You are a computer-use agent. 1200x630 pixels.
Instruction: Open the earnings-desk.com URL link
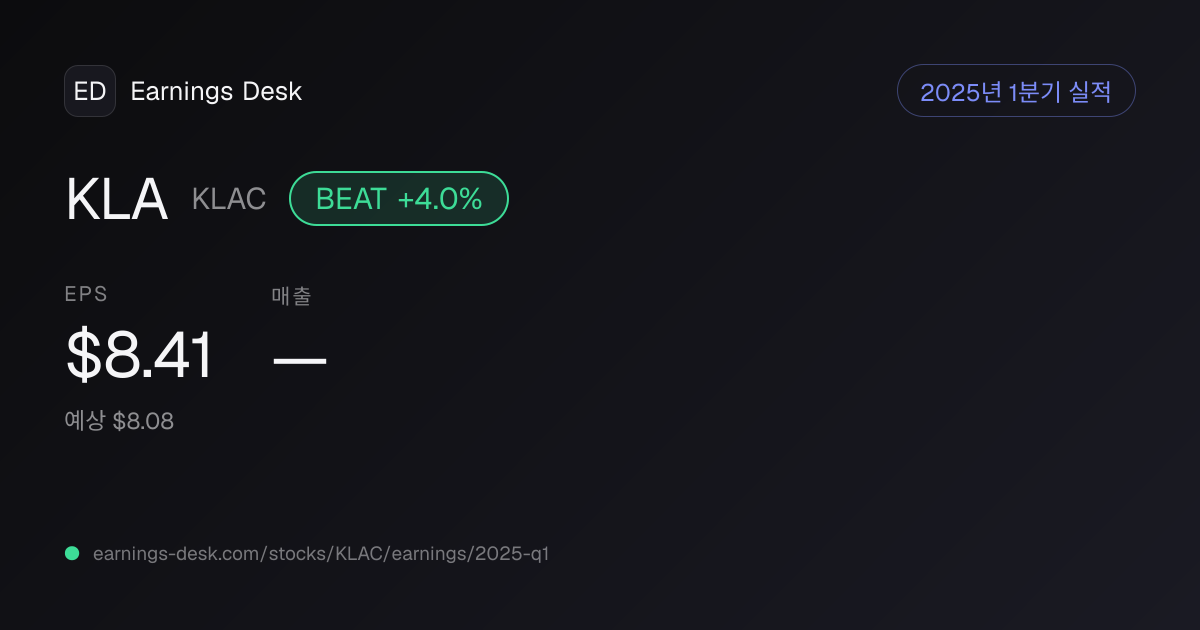[321, 553]
